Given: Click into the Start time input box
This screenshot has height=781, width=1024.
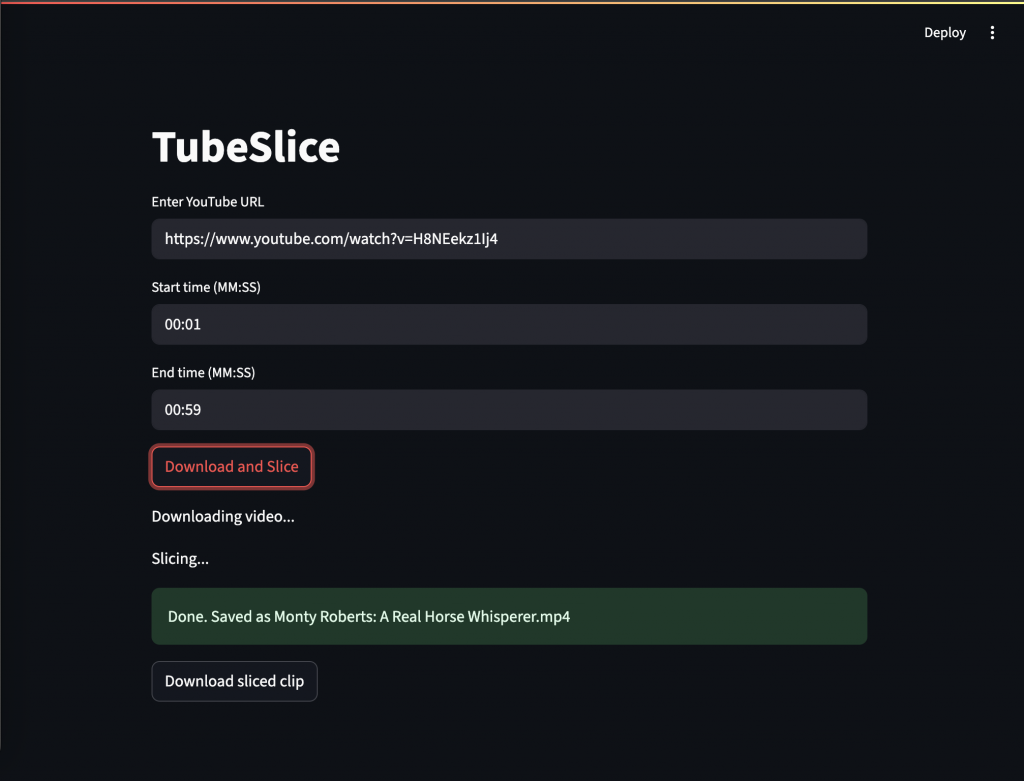Looking at the screenshot, I should 509,325.
